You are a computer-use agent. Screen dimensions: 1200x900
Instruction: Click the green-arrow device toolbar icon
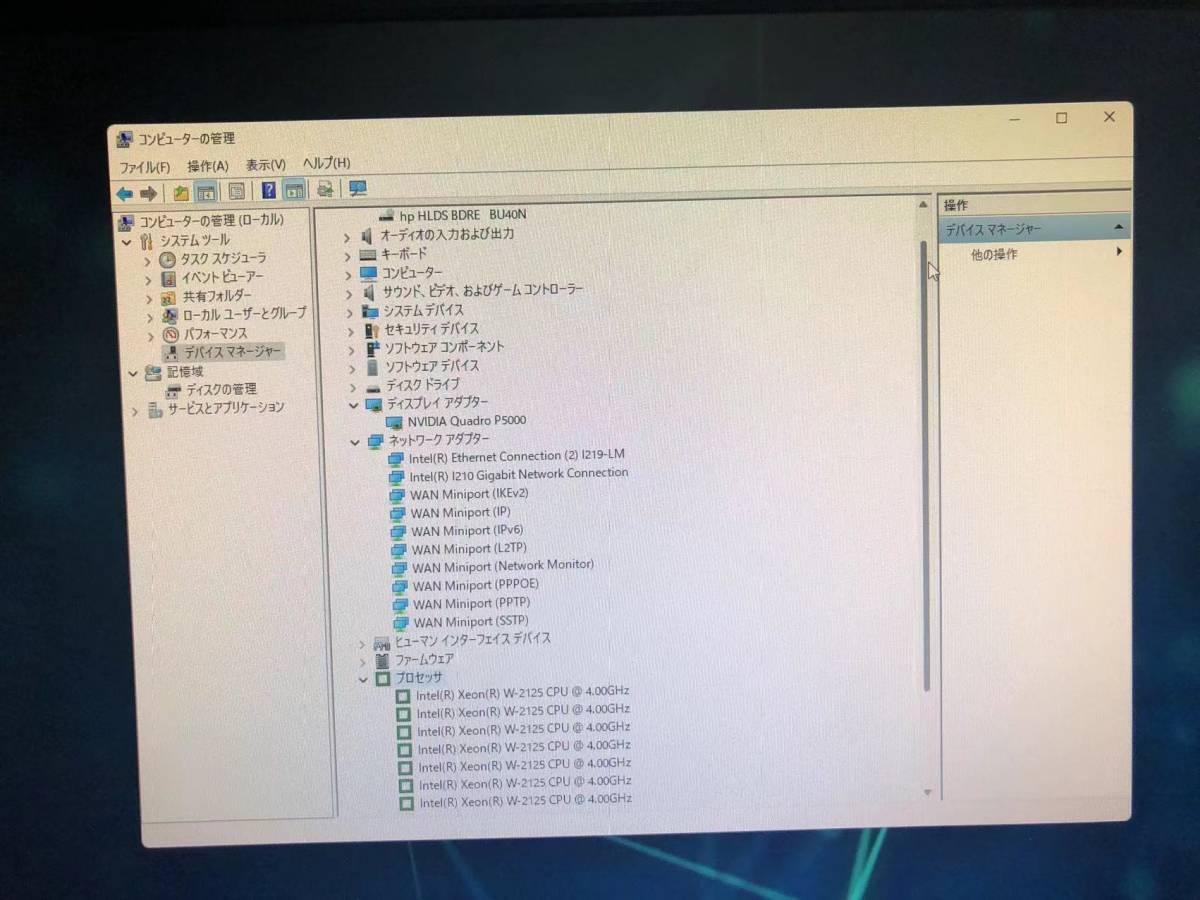(325, 189)
